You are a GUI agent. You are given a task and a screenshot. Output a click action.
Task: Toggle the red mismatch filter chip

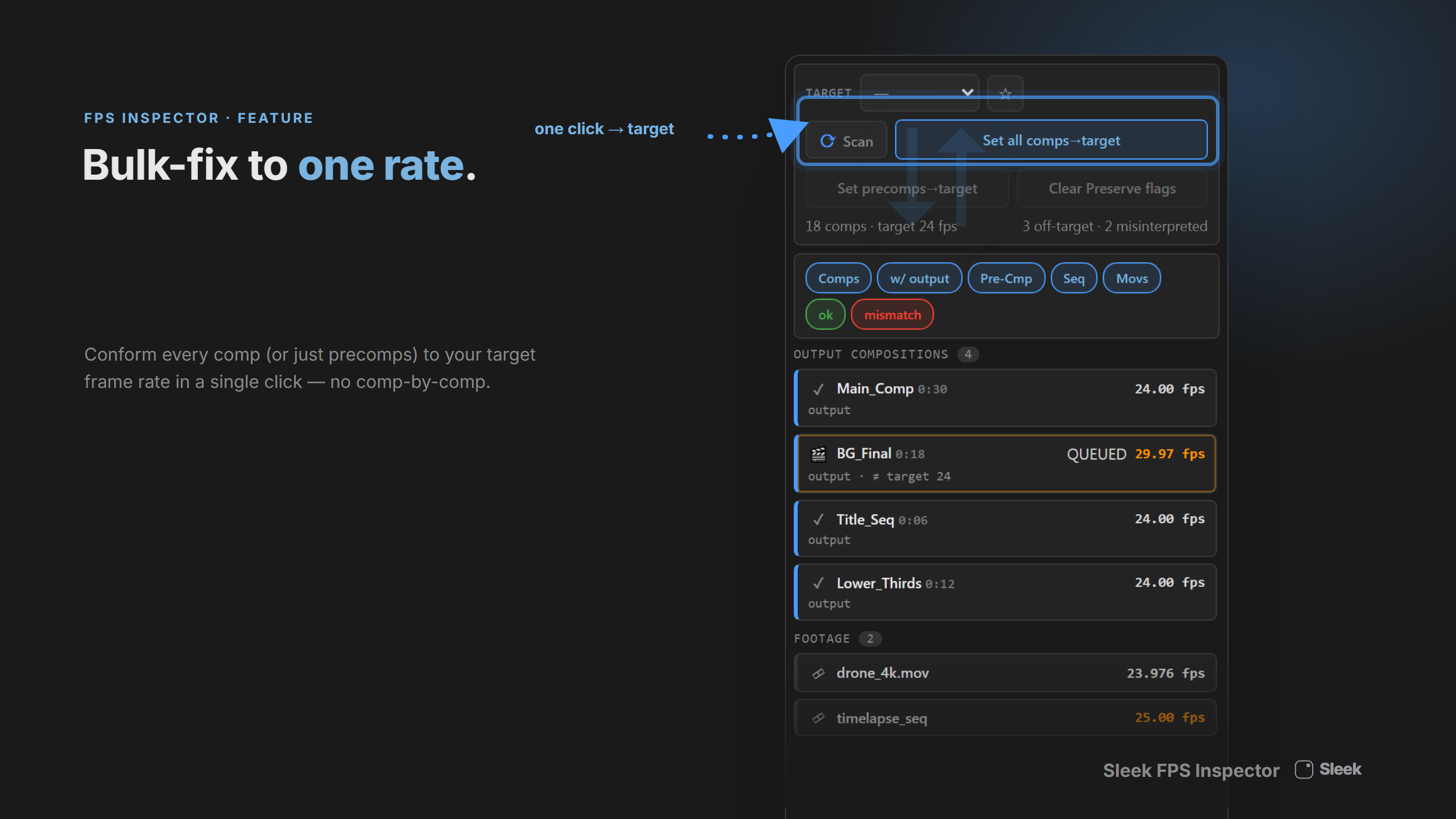pyautogui.click(x=892, y=315)
